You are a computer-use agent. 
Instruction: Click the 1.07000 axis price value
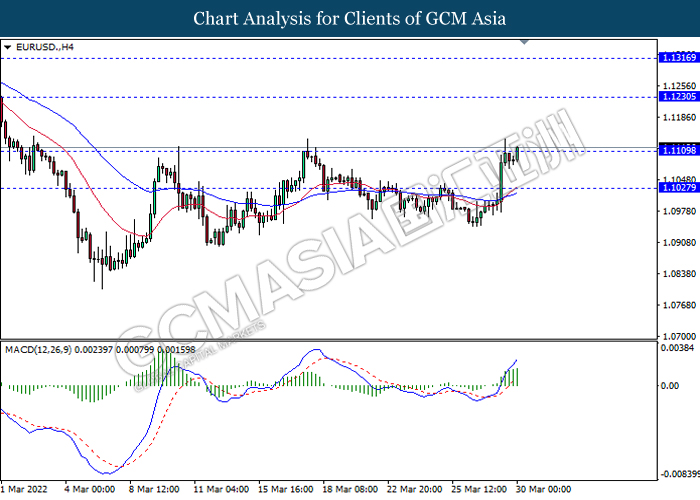(x=679, y=336)
